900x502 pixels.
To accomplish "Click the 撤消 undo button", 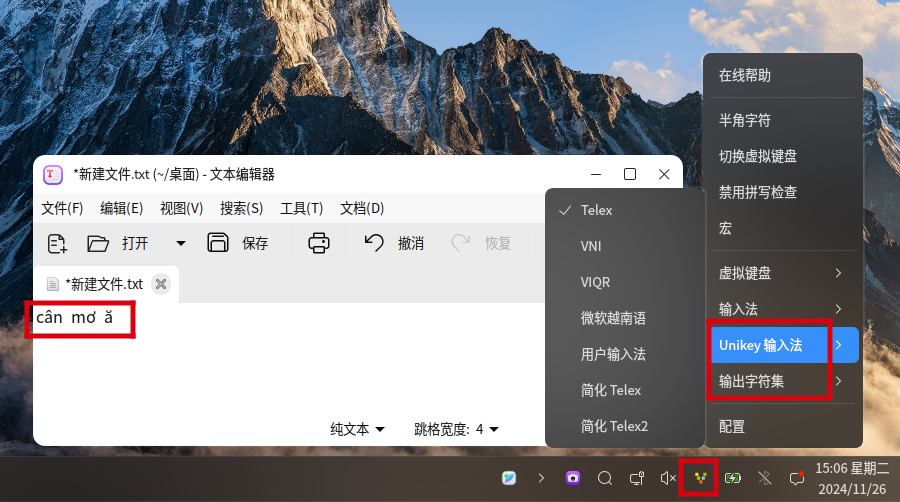I will [394, 243].
